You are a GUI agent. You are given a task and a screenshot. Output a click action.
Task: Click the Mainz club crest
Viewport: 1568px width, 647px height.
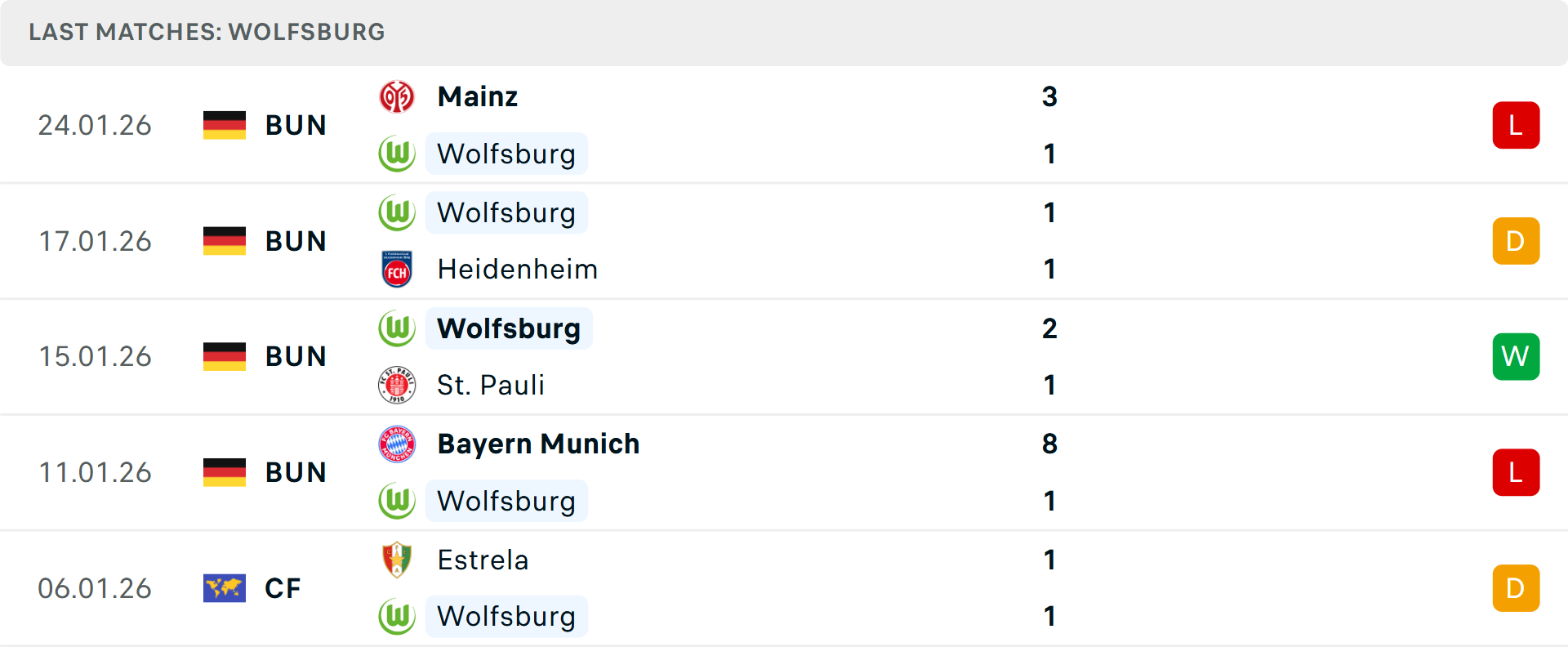pos(398,96)
